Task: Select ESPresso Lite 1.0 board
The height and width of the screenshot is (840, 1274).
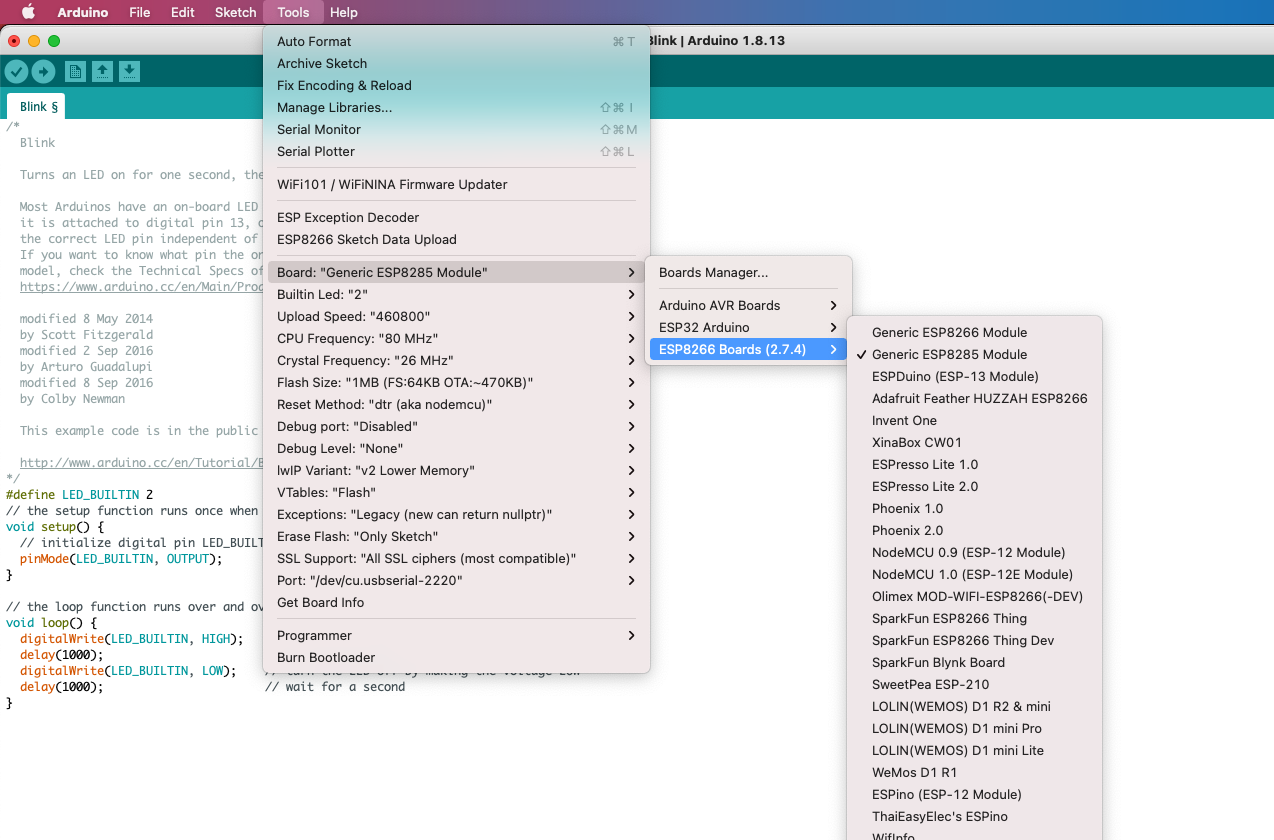Action: (974, 464)
